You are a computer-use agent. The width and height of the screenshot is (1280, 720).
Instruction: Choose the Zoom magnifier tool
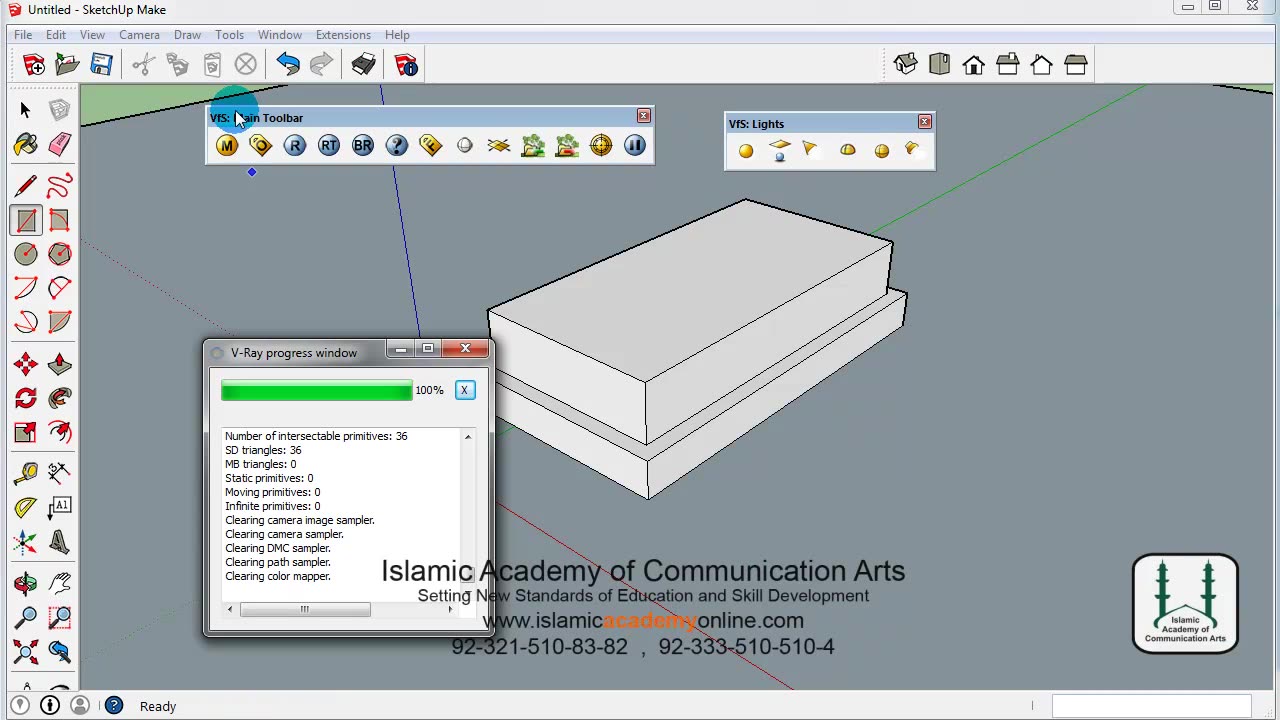pos(26,617)
